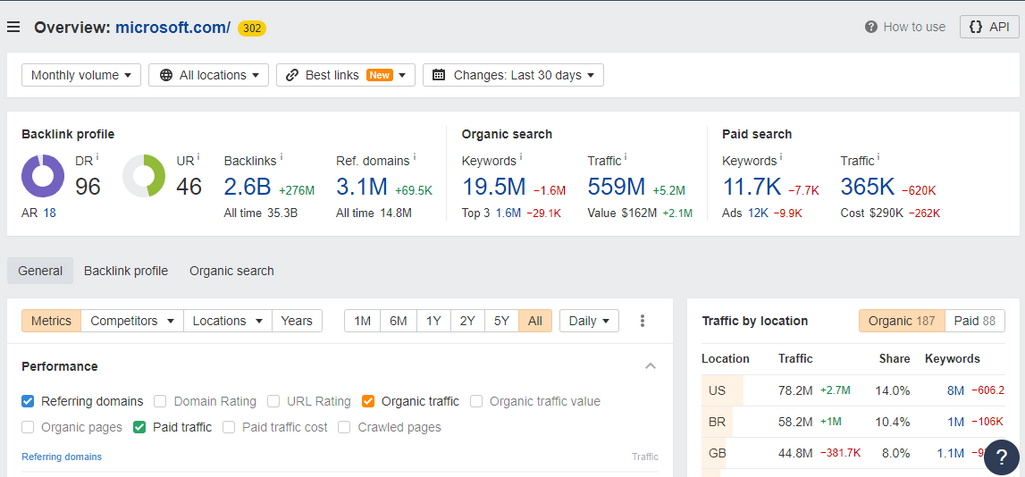Select Paid 88 in Traffic by location

tap(975, 321)
